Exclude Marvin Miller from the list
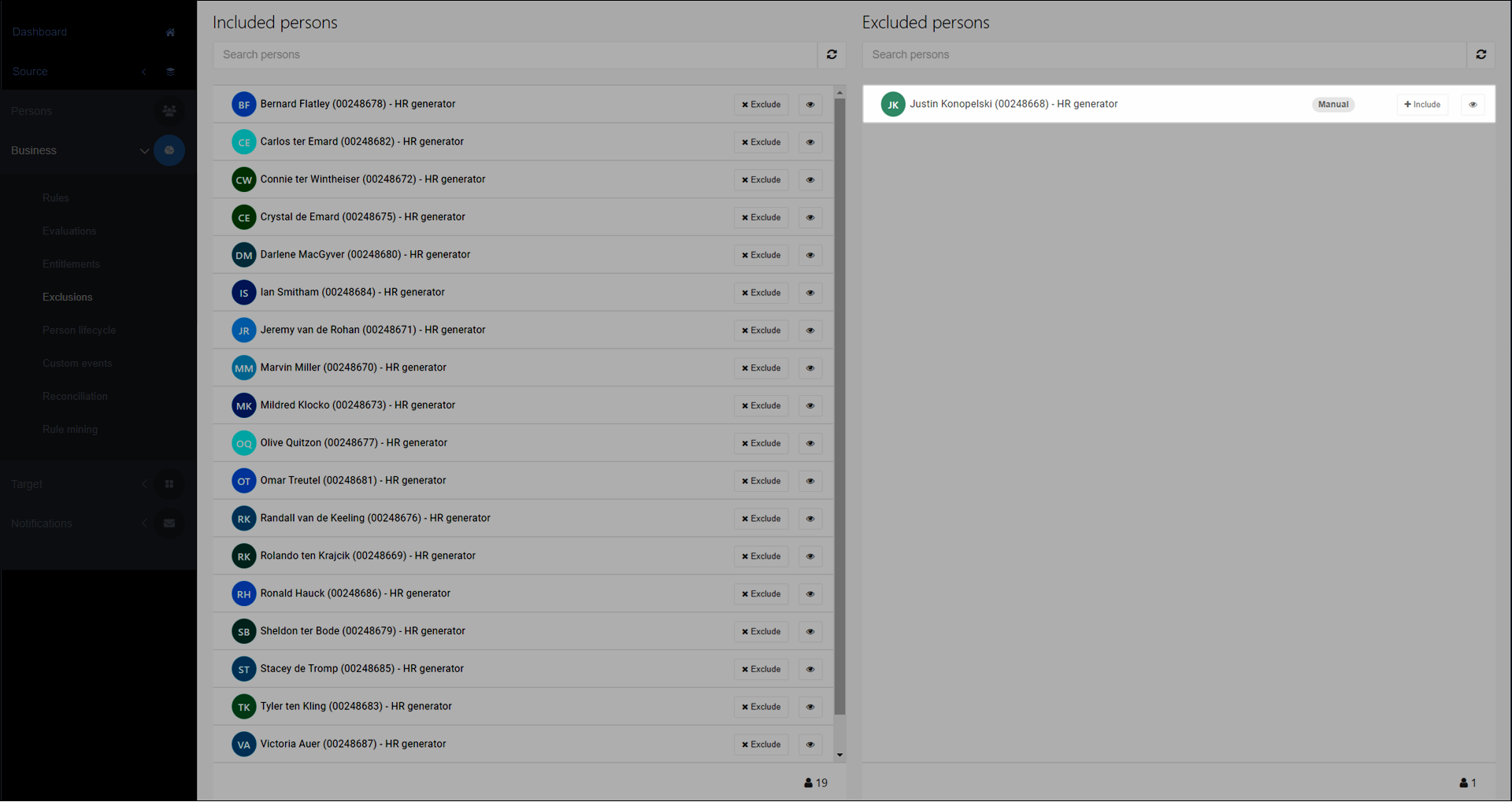Image resolution: width=1512 pixels, height=802 pixels. [761, 368]
